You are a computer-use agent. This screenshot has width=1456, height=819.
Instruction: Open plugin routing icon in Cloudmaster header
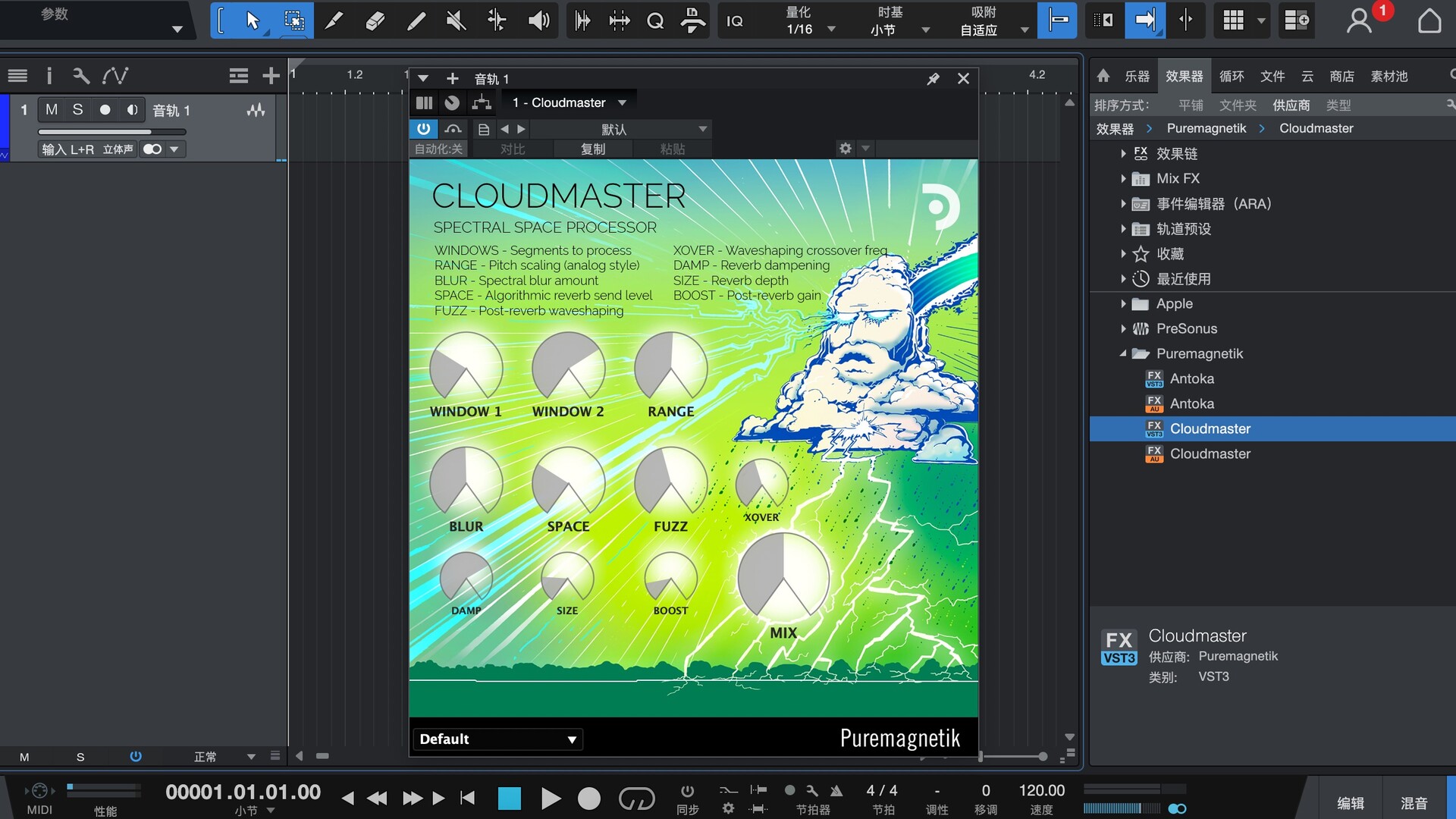click(482, 102)
